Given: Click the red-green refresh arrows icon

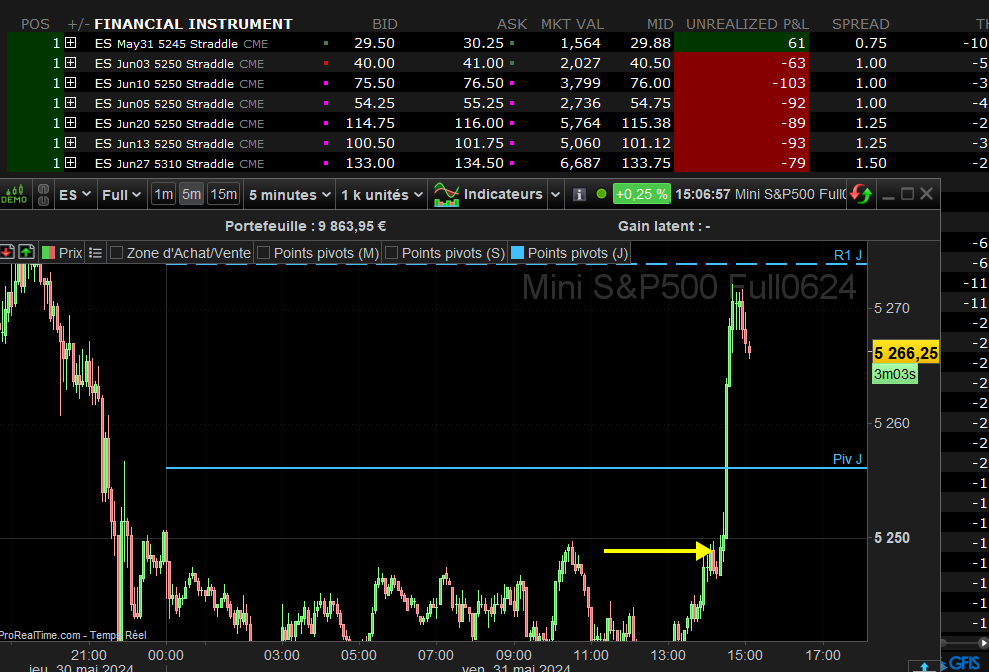Looking at the screenshot, I should [860, 194].
